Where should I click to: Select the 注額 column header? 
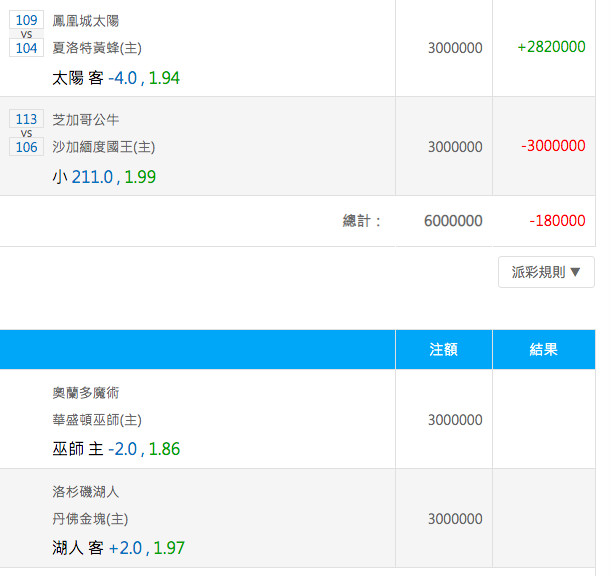click(x=444, y=349)
